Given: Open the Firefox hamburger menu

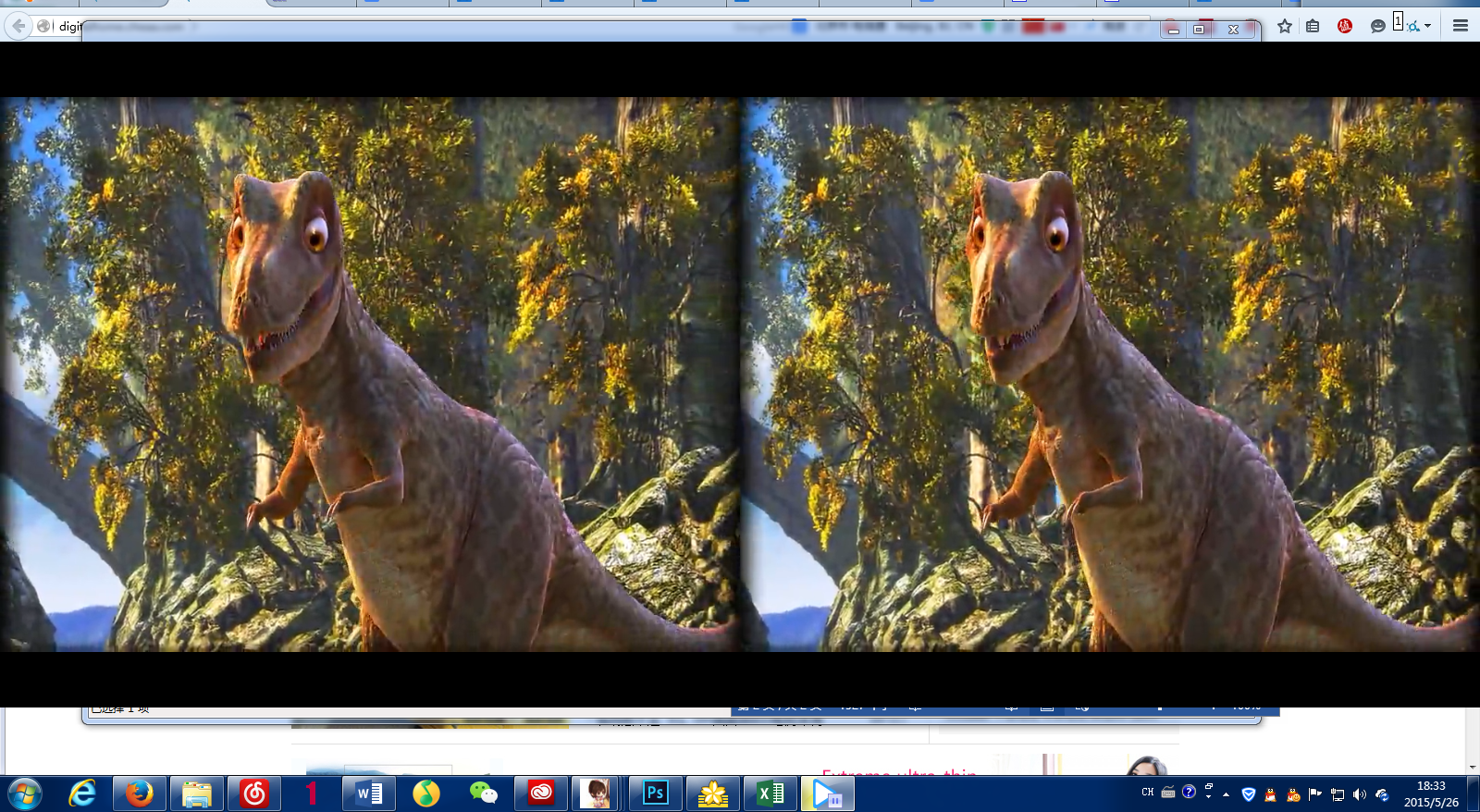Looking at the screenshot, I should point(1461,26).
